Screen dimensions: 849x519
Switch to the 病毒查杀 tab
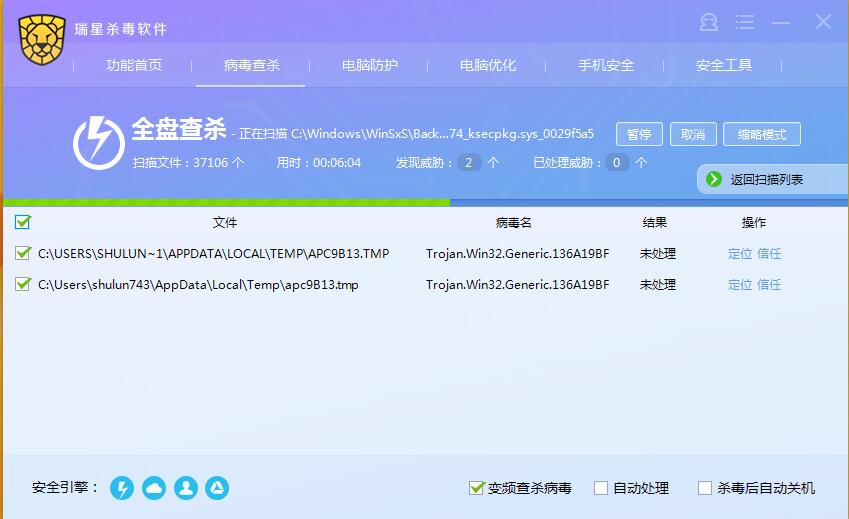coord(252,65)
